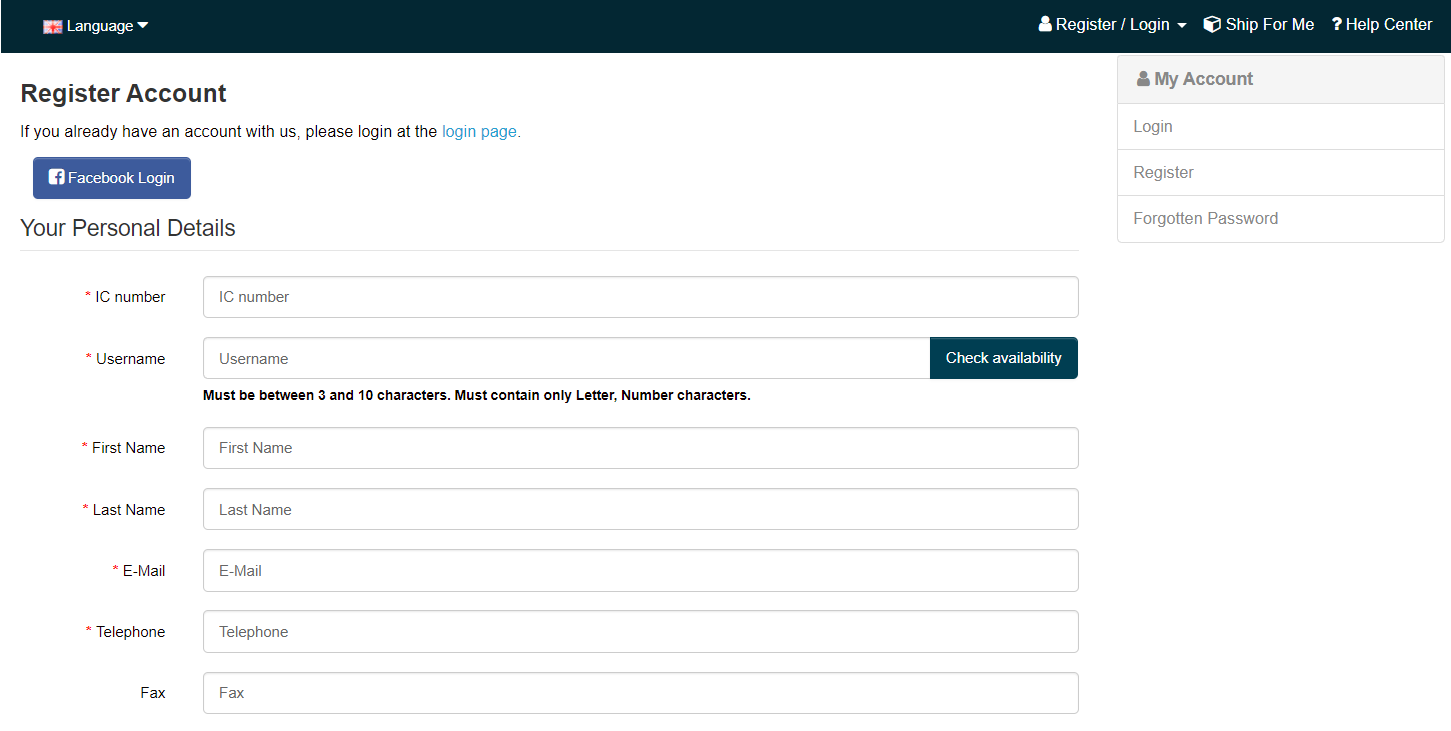Focus the Telephone input field
The image size is (1451, 731).
640,631
